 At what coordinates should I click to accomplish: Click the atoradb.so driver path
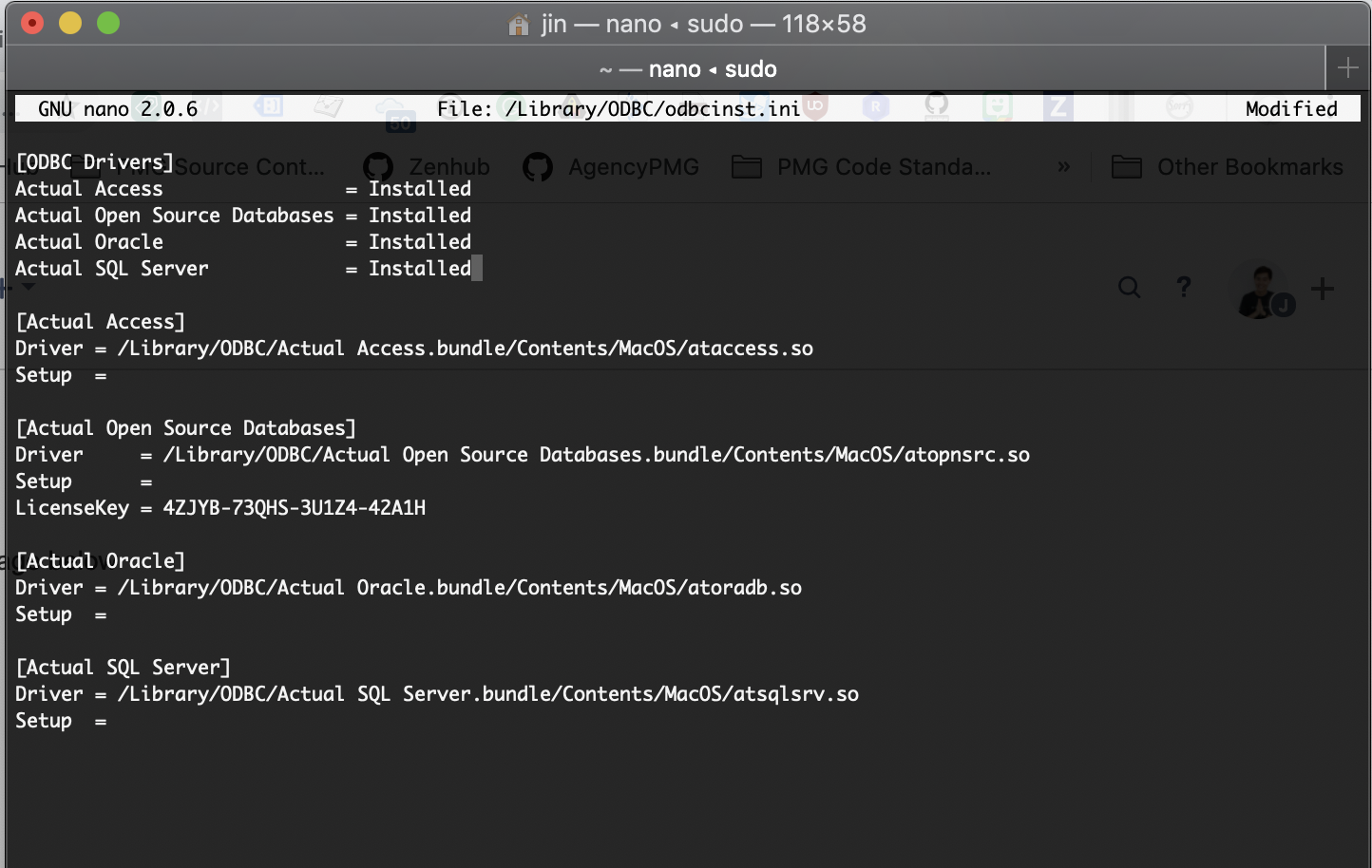pyautogui.click(x=460, y=588)
